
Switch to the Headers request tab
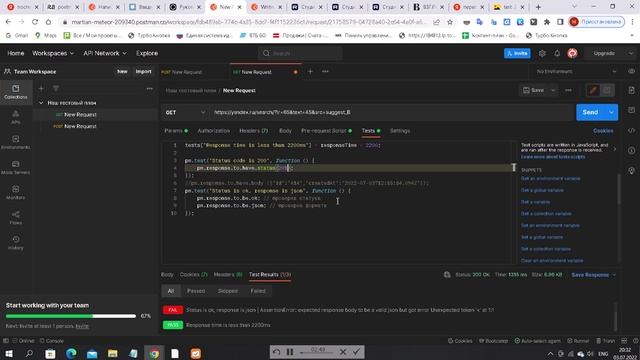pos(253,131)
